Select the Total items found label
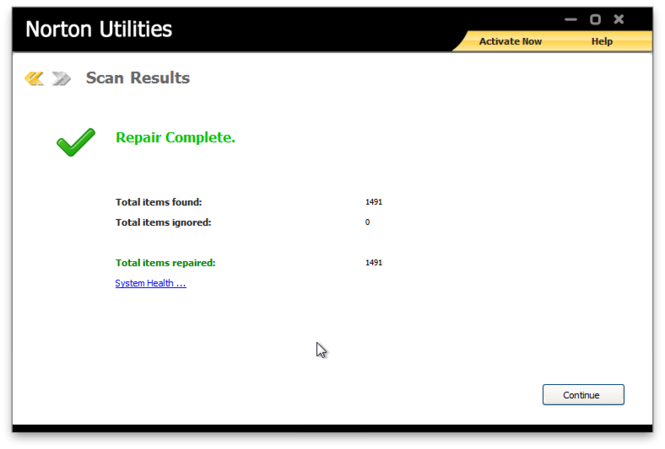This screenshot has width=665, height=449. coord(159,202)
